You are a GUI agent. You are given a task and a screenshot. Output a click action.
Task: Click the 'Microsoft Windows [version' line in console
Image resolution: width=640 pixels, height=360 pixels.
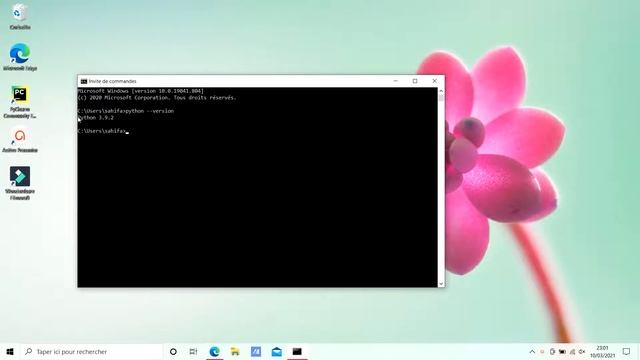tap(141, 91)
